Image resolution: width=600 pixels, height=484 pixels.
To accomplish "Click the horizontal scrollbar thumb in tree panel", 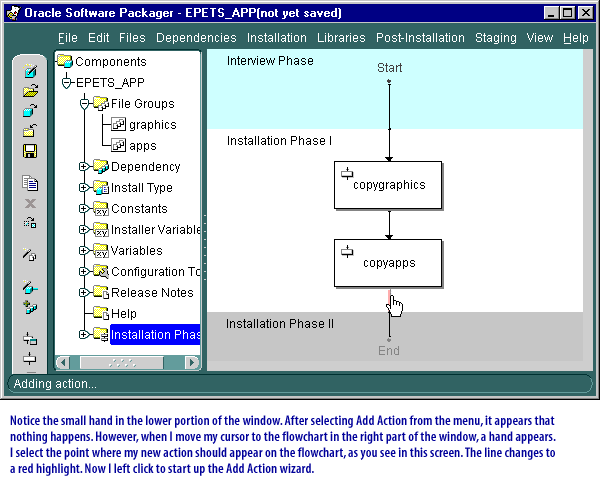I will (122, 362).
